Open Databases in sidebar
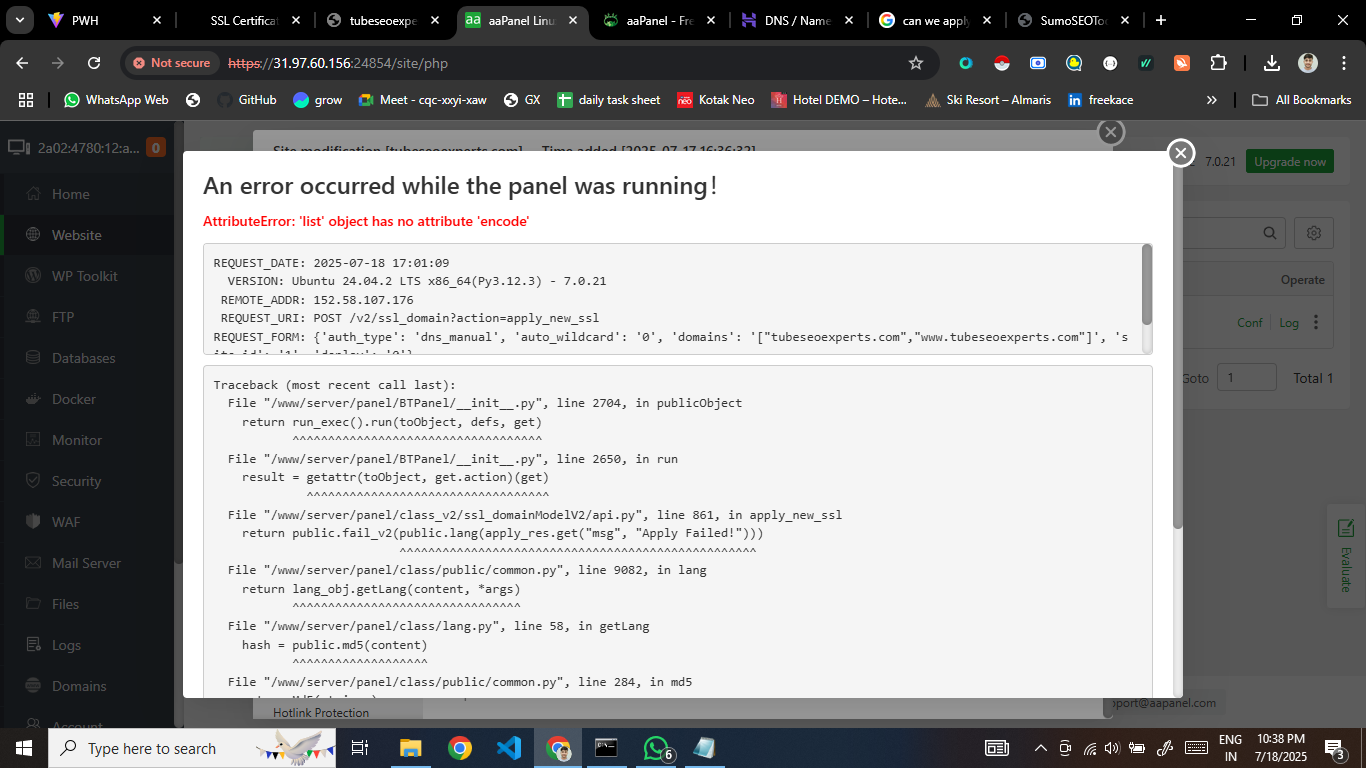The height and width of the screenshot is (768, 1366). (83, 358)
